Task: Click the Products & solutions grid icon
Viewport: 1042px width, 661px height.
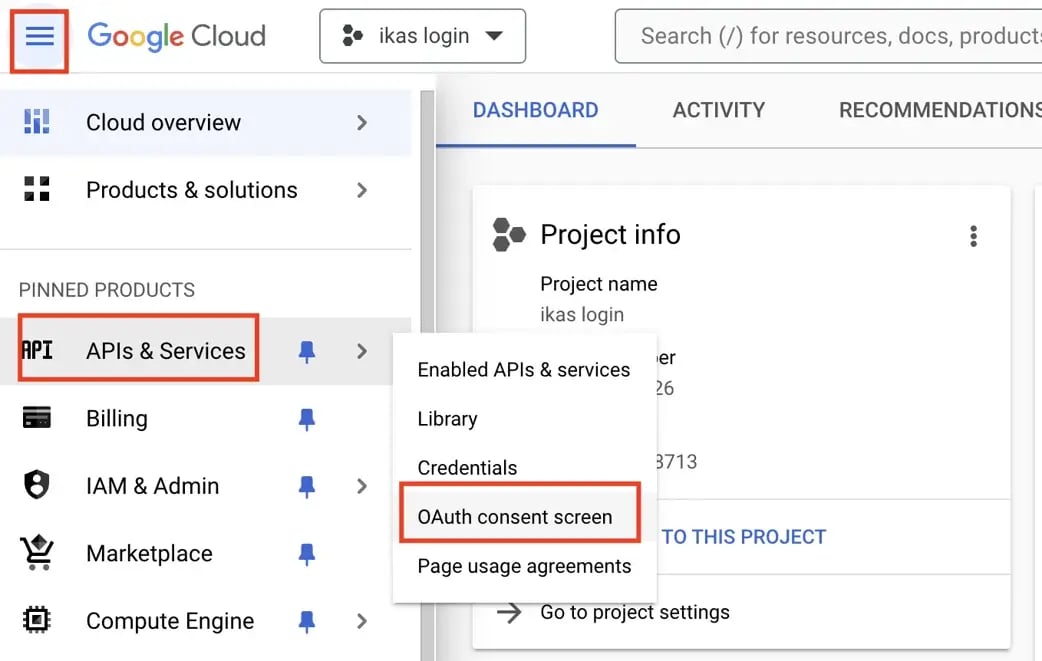Action: click(37, 189)
